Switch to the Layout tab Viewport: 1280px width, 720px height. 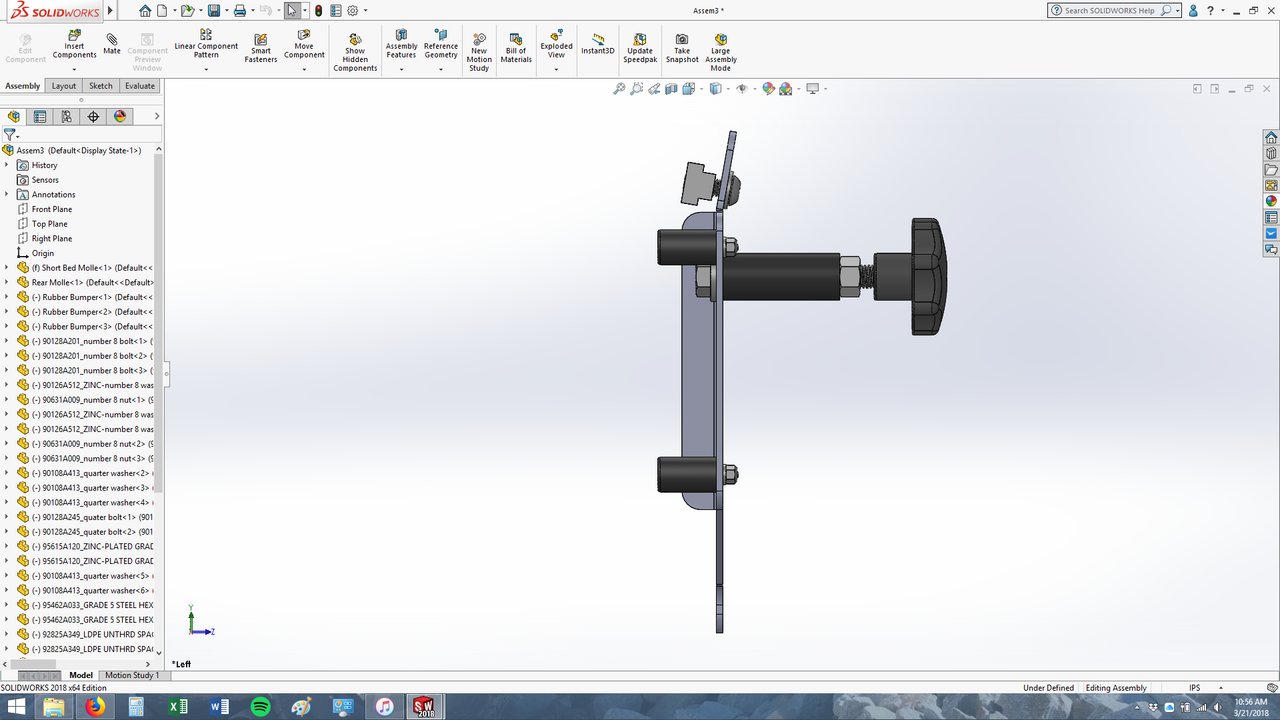point(64,86)
